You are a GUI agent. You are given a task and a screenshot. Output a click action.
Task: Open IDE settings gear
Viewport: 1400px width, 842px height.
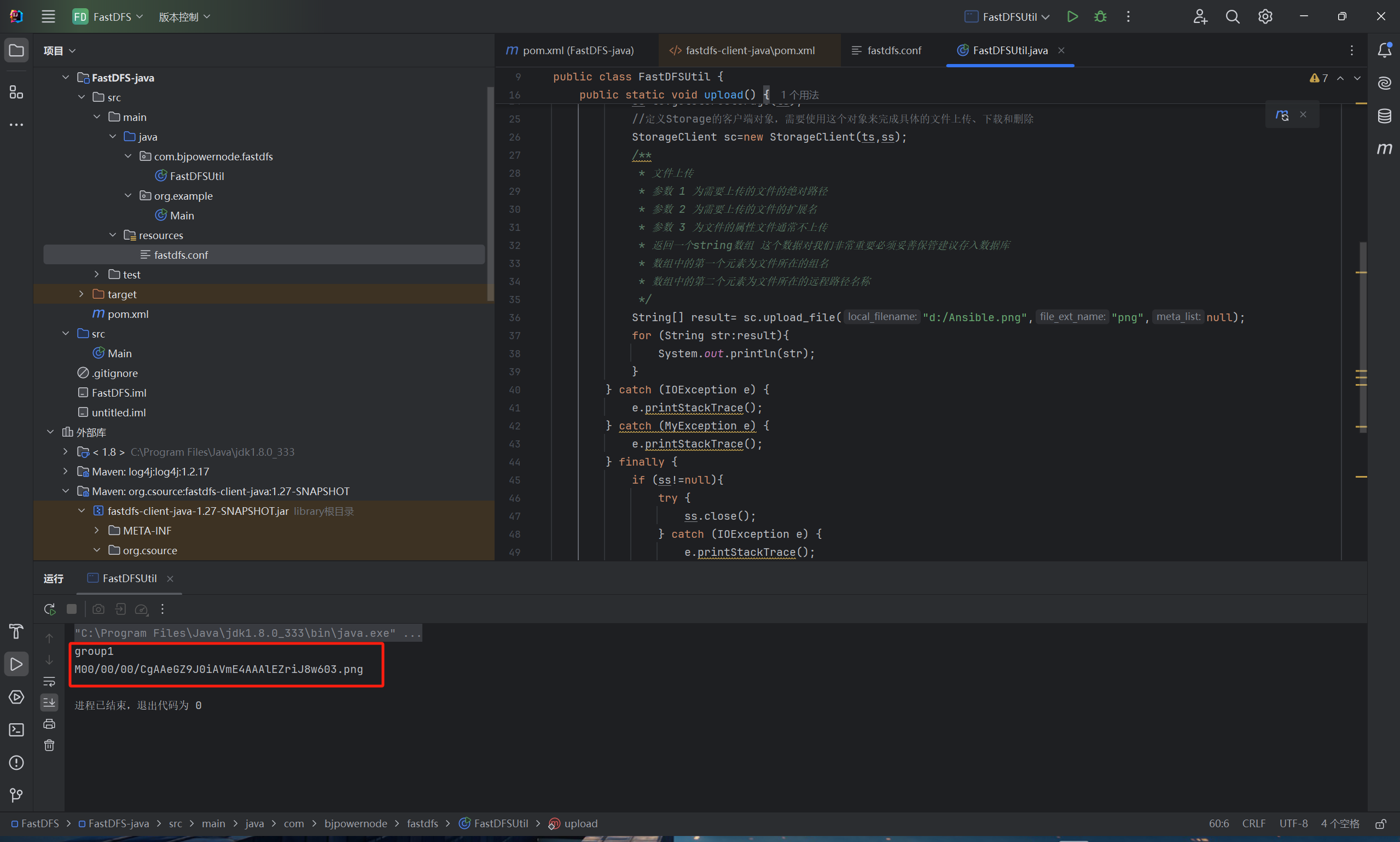(x=1265, y=16)
